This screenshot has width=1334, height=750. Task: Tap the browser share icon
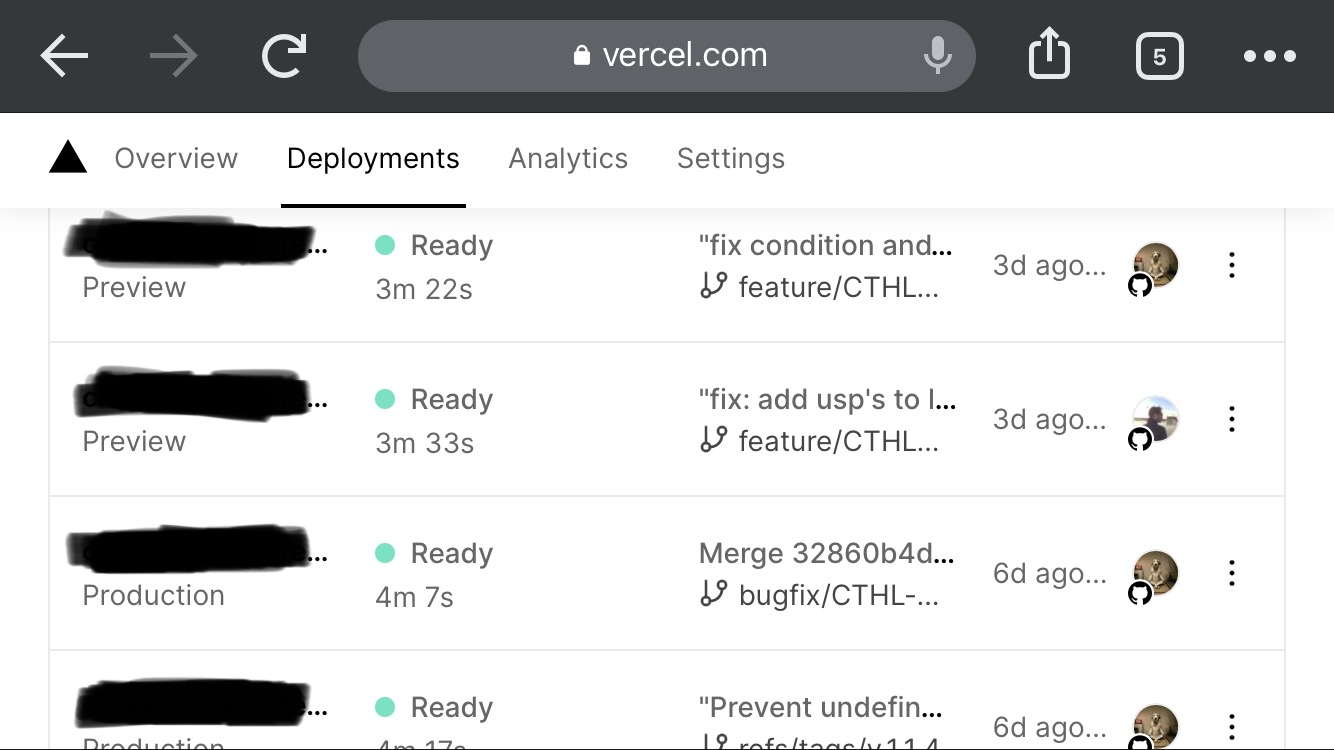click(x=1048, y=54)
